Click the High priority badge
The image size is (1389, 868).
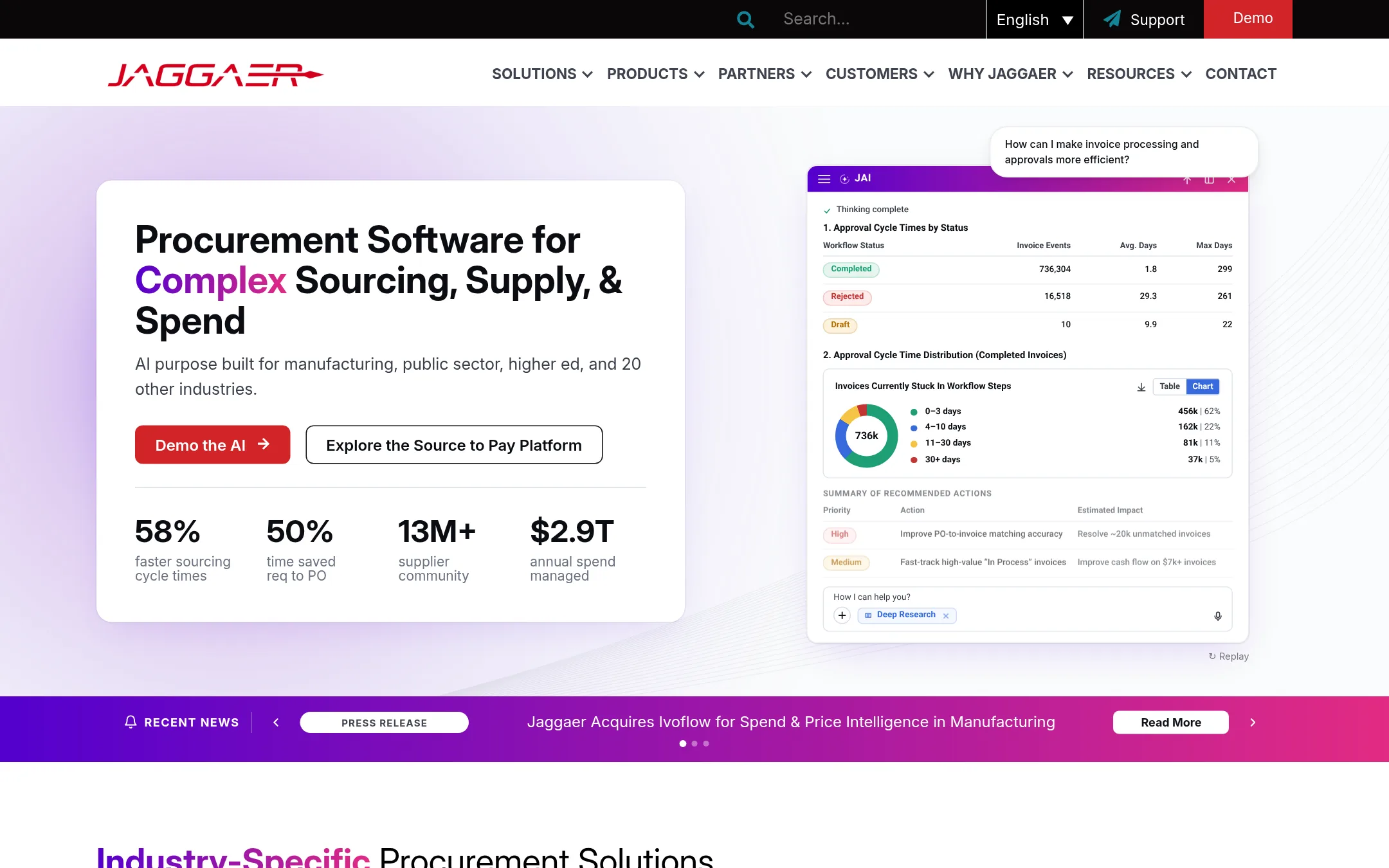pos(839,534)
